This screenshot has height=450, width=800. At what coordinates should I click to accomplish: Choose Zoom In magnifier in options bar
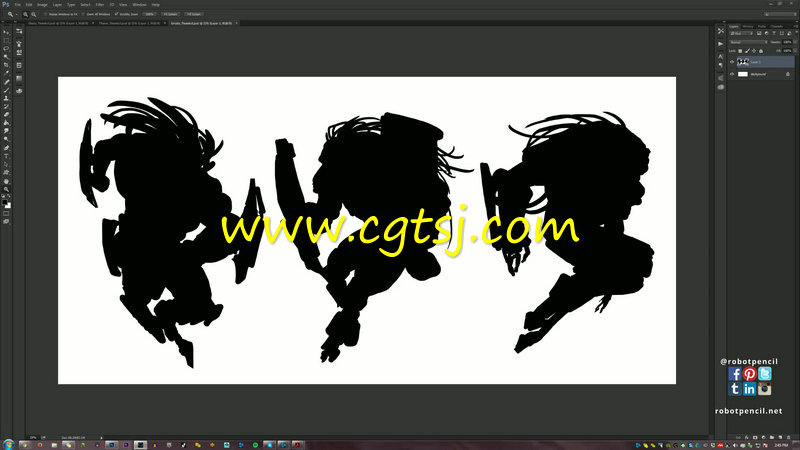26,14
